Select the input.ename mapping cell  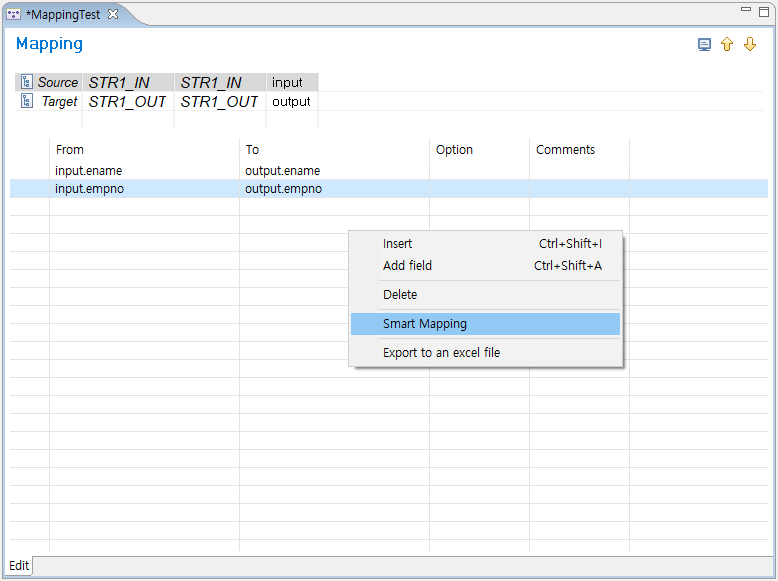(x=89, y=171)
